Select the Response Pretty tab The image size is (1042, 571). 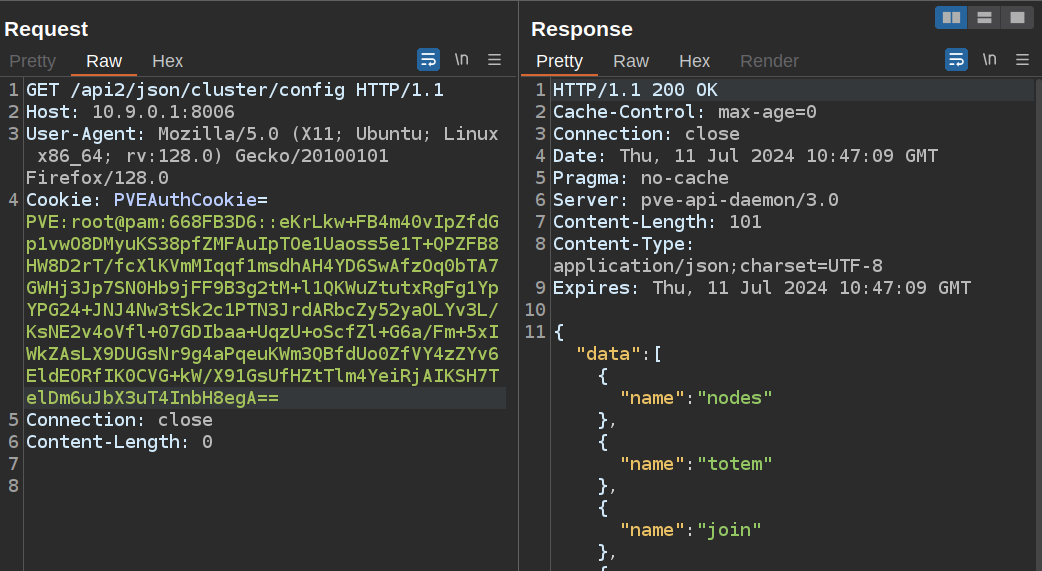(x=559, y=61)
